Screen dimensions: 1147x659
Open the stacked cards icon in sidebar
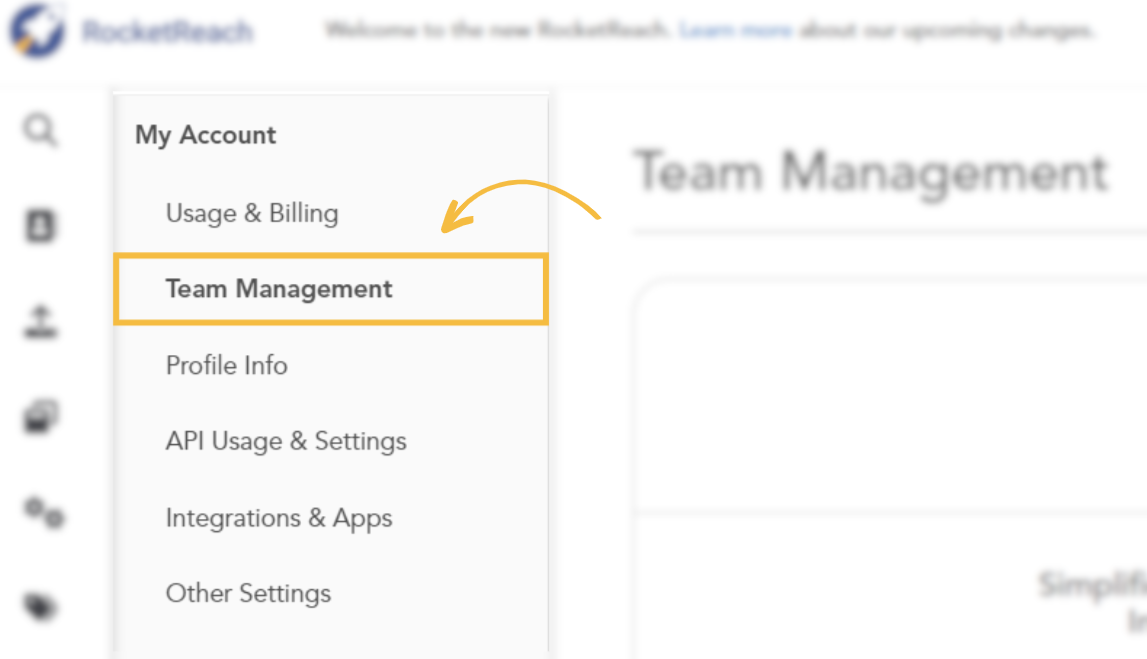pyautogui.click(x=41, y=417)
